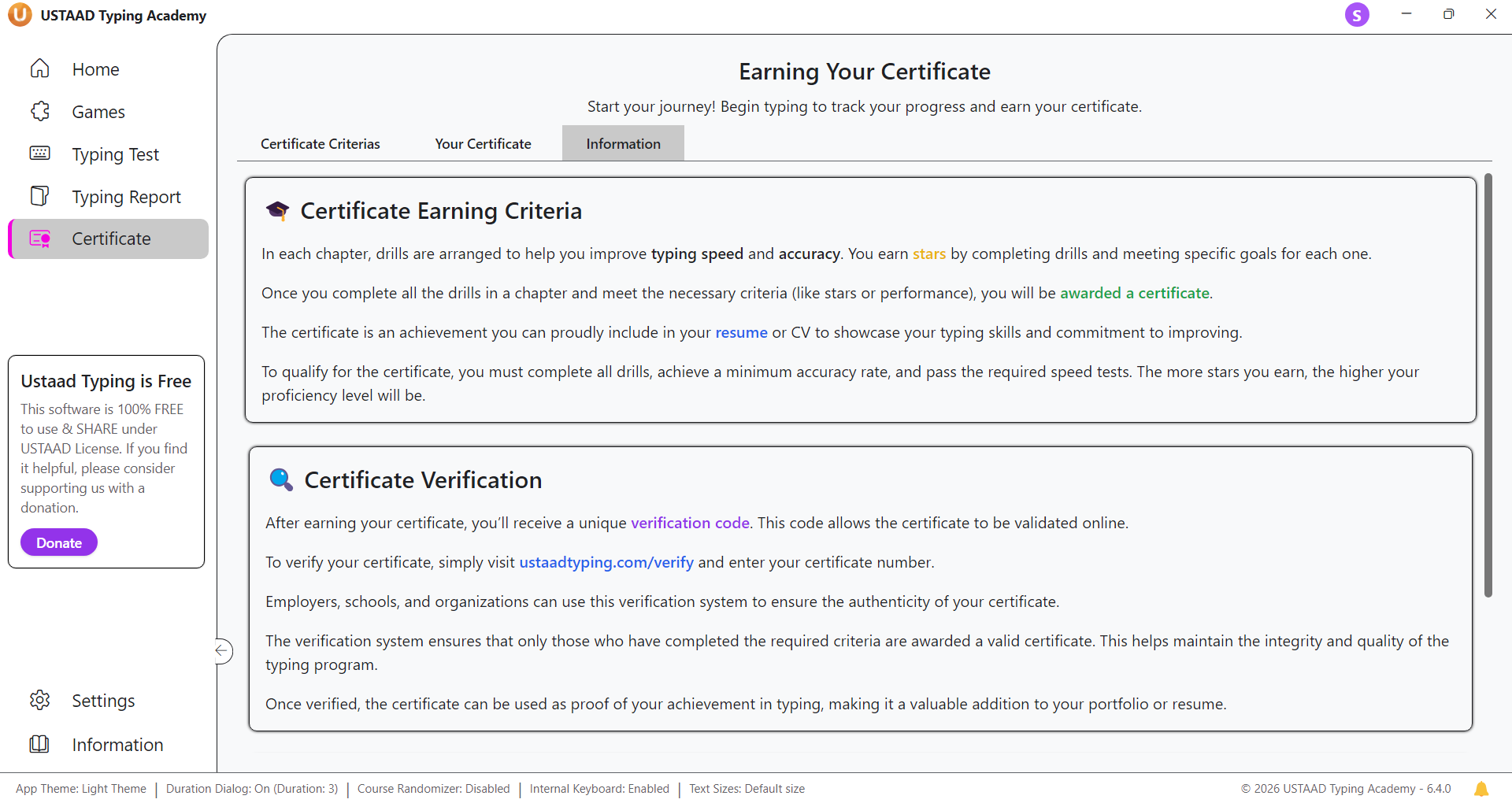Click the content vertical scrollbar
1512x803 pixels.
tap(1488, 386)
